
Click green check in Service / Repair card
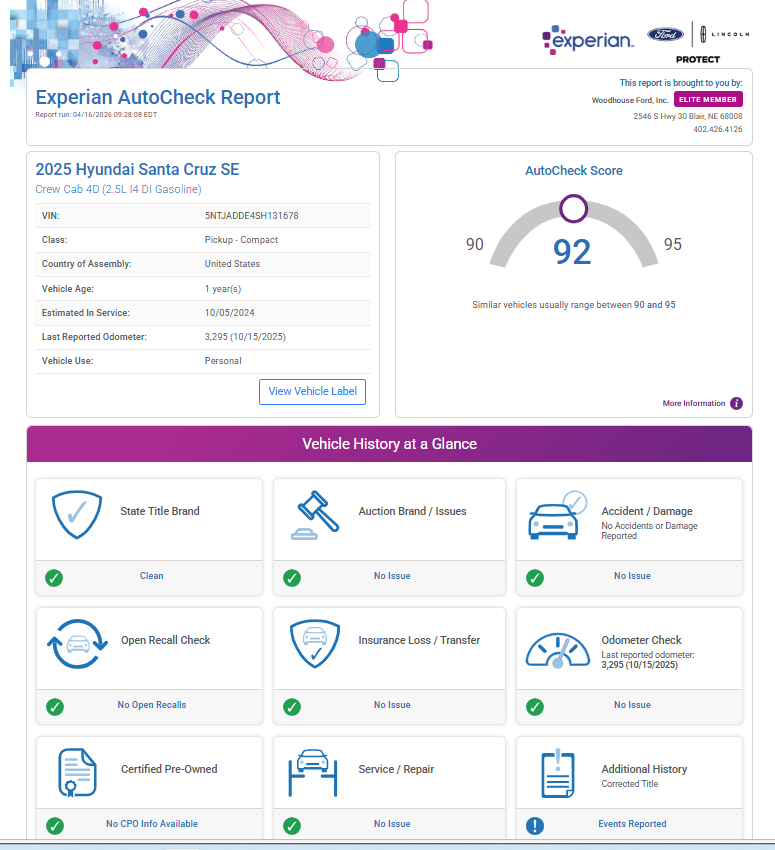point(292,826)
